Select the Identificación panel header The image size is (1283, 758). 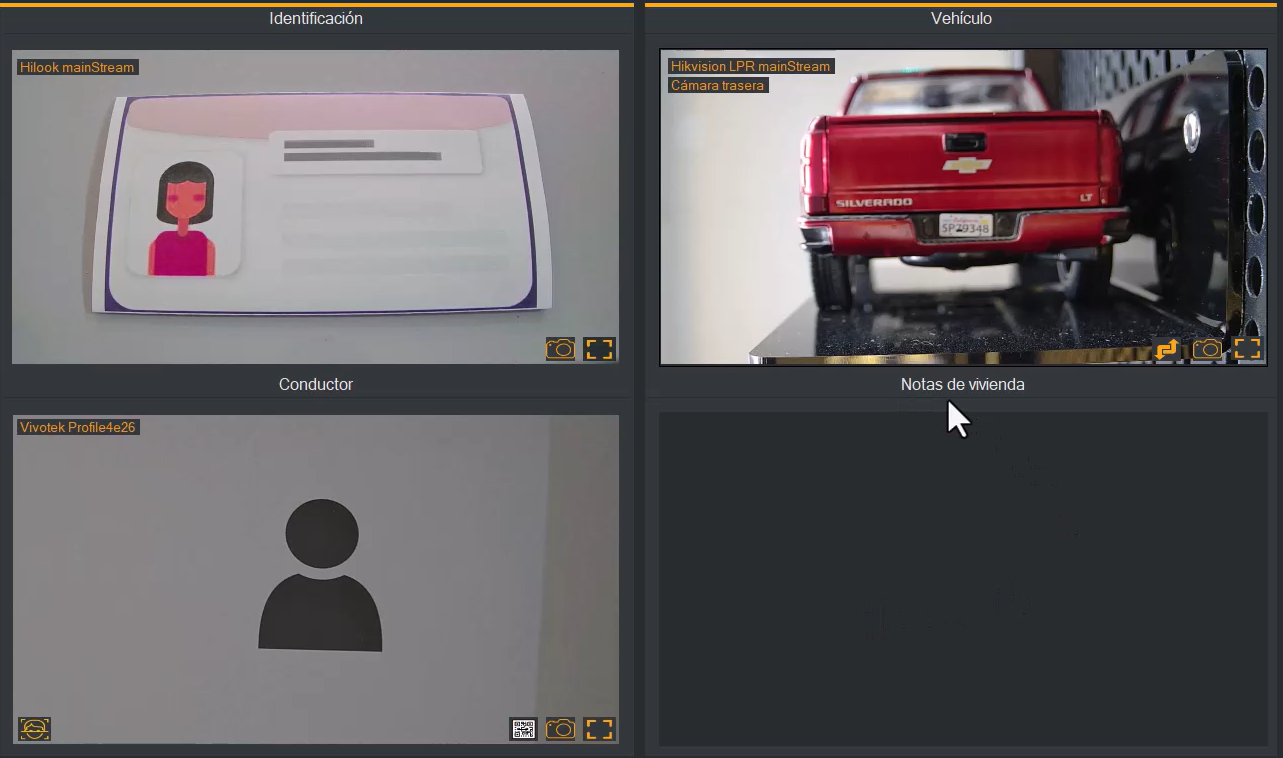coord(316,19)
